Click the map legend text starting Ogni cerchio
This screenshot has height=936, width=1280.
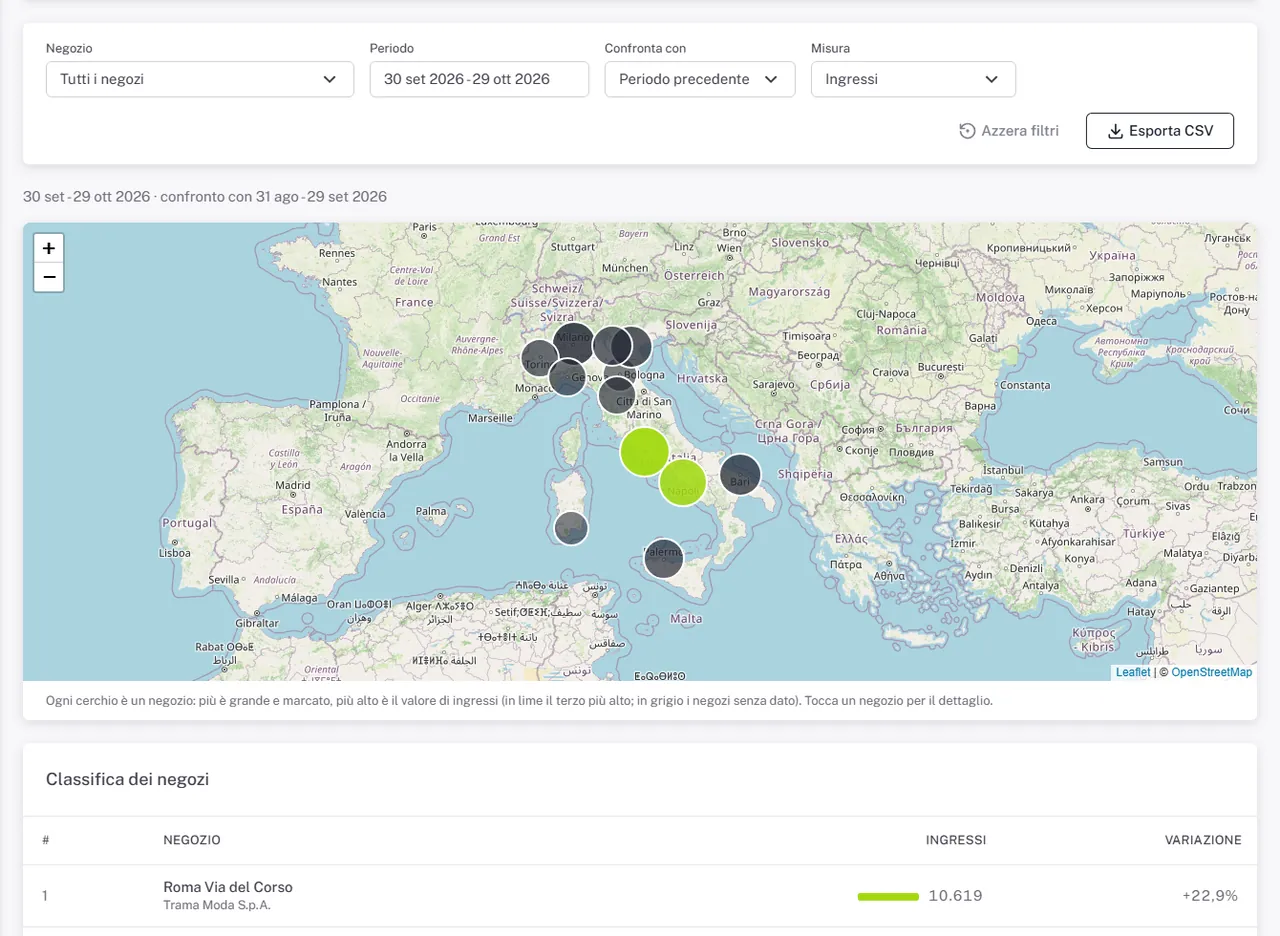pyautogui.click(x=519, y=701)
